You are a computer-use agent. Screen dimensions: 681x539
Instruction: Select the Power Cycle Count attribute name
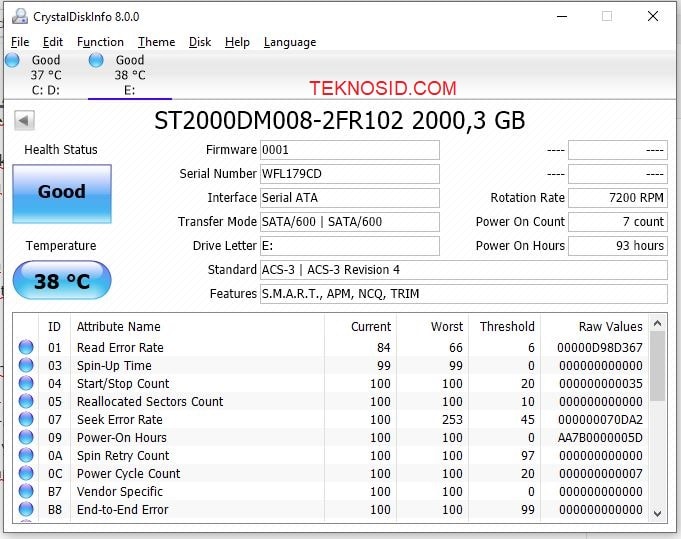(128, 473)
